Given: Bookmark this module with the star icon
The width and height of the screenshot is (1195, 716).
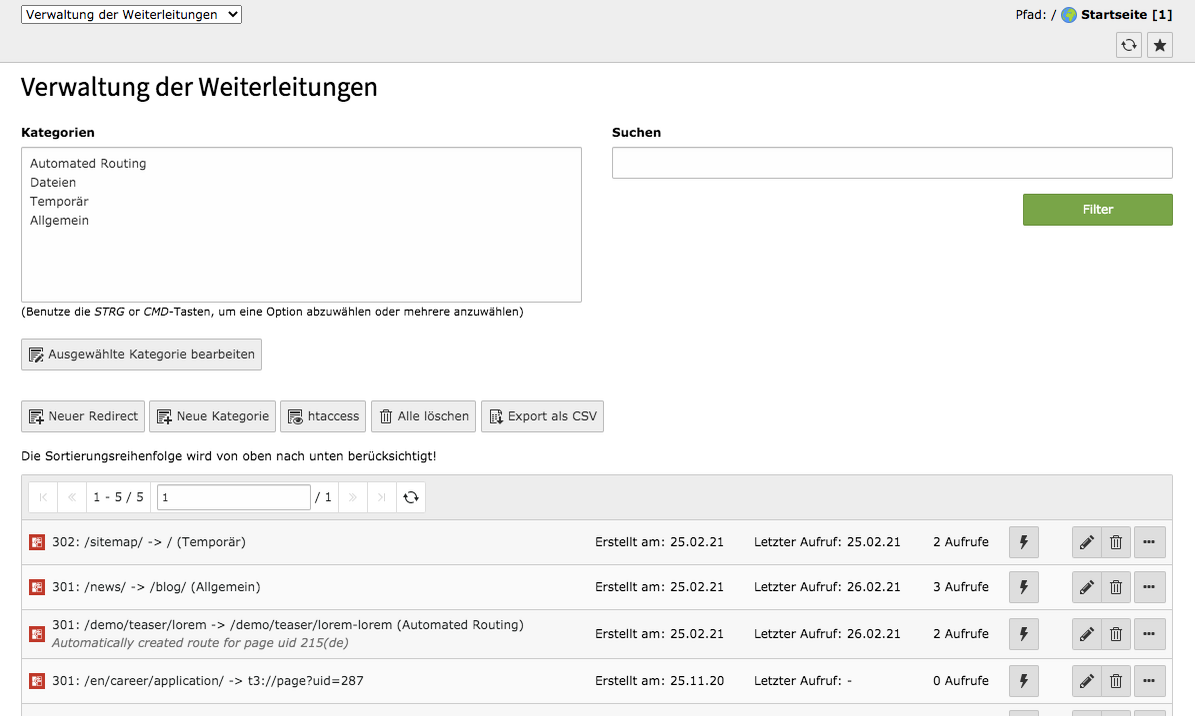Looking at the screenshot, I should (1160, 45).
